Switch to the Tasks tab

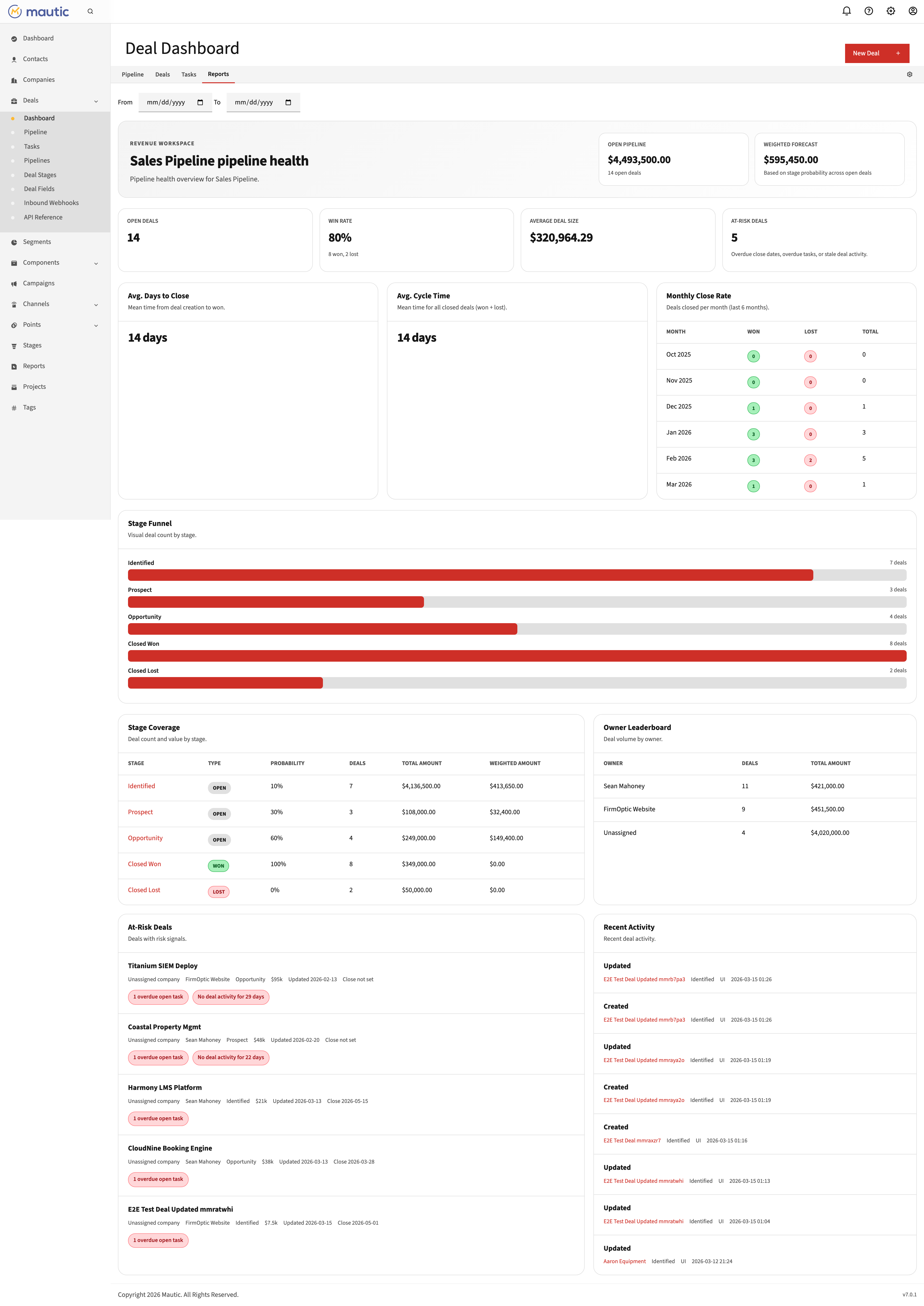point(188,74)
